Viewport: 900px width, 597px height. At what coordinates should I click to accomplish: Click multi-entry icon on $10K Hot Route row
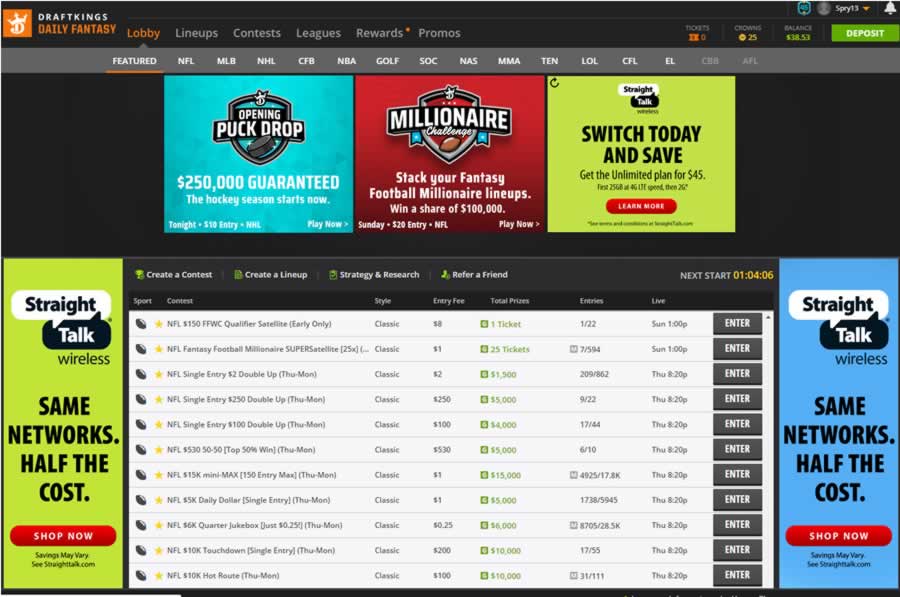click(573, 575)
